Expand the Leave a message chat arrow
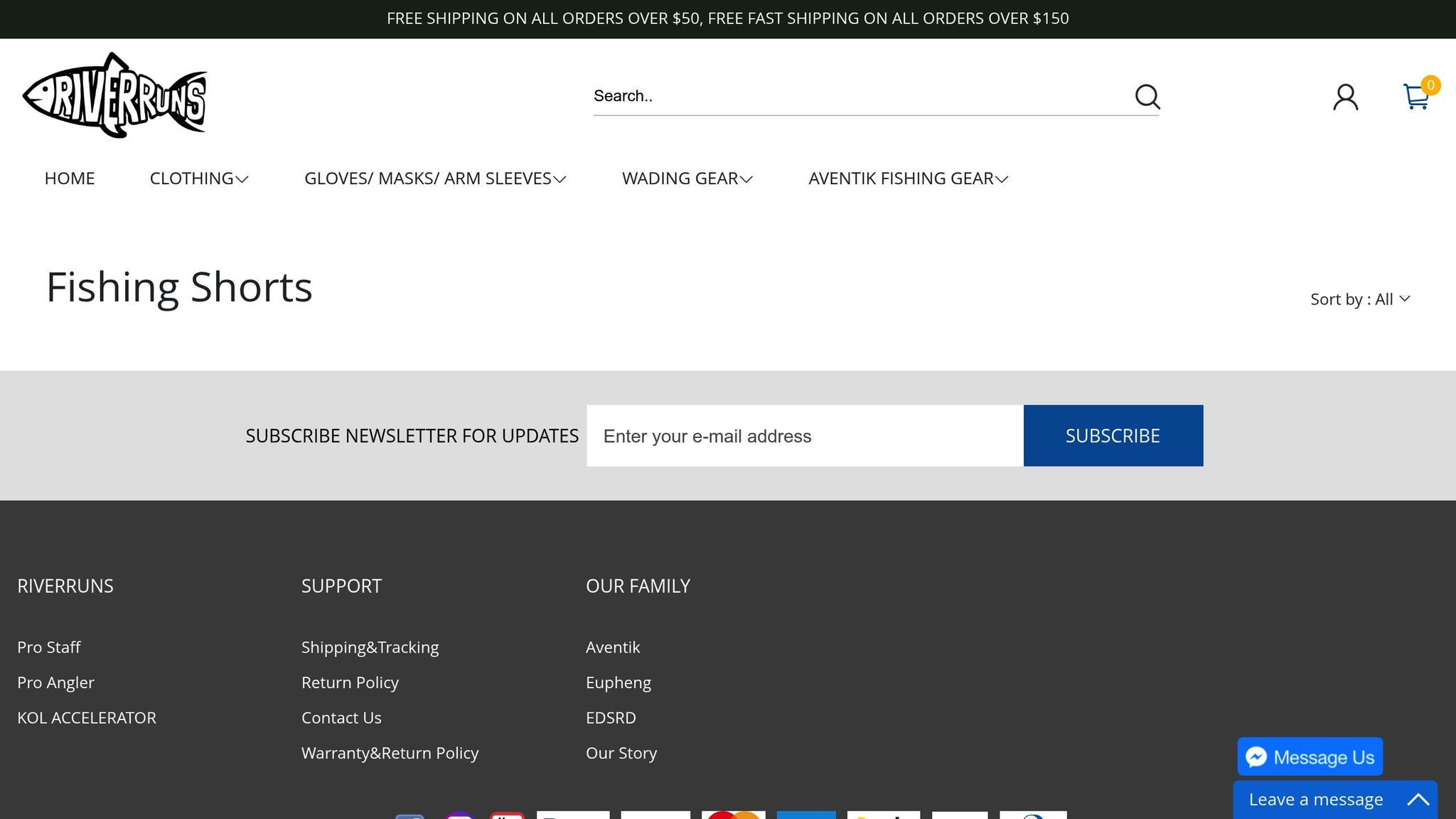1456x819 pixels. coord(1418,800)
